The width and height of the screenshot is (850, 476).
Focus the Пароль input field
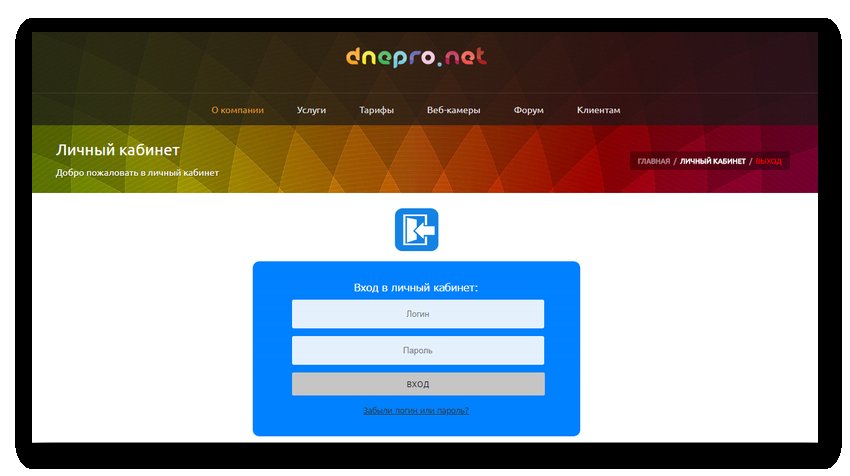(417, 351)
